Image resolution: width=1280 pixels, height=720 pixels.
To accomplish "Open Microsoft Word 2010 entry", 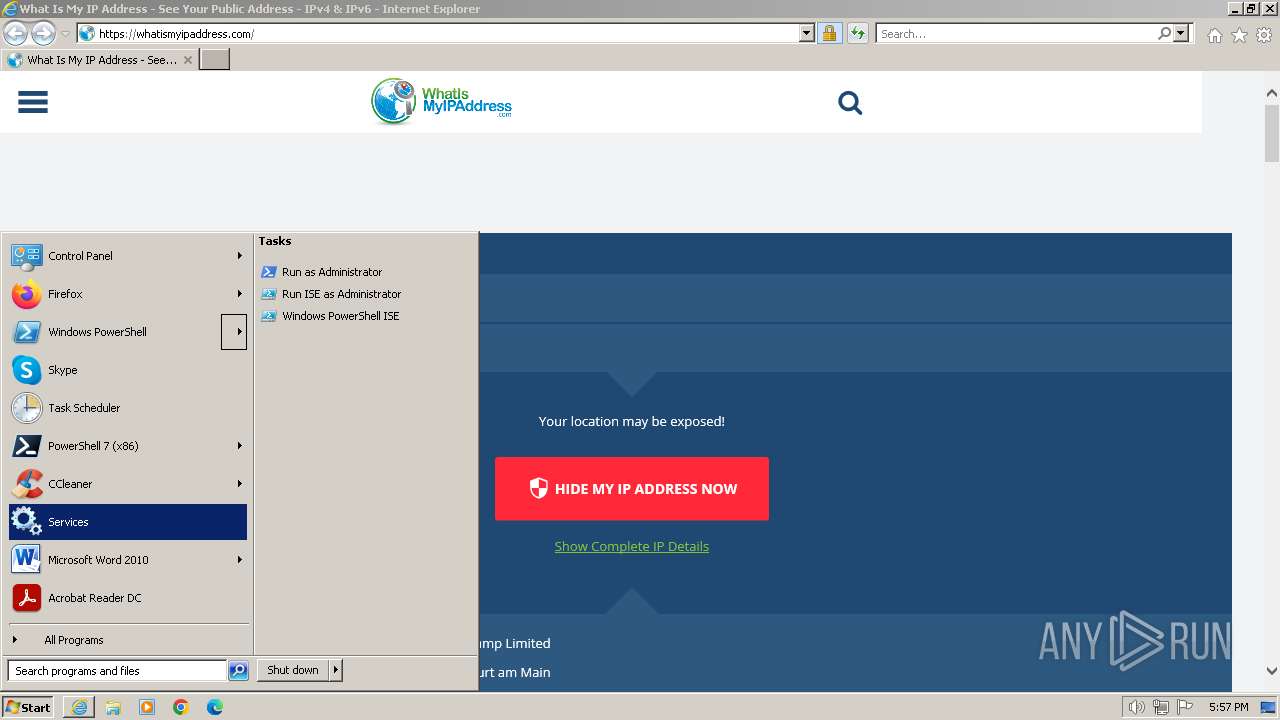I will coord(128,560).
